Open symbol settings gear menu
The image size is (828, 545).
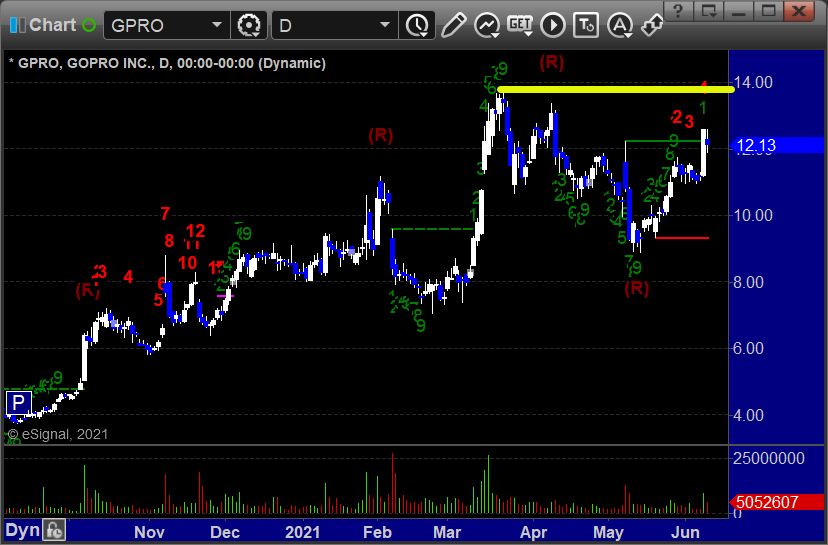(x=249, y=25)
